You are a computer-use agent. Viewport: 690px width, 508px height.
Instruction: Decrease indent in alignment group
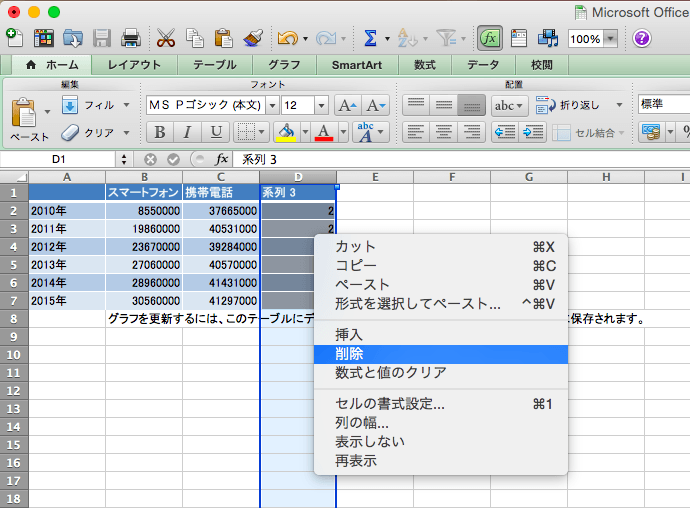(505, 132)
